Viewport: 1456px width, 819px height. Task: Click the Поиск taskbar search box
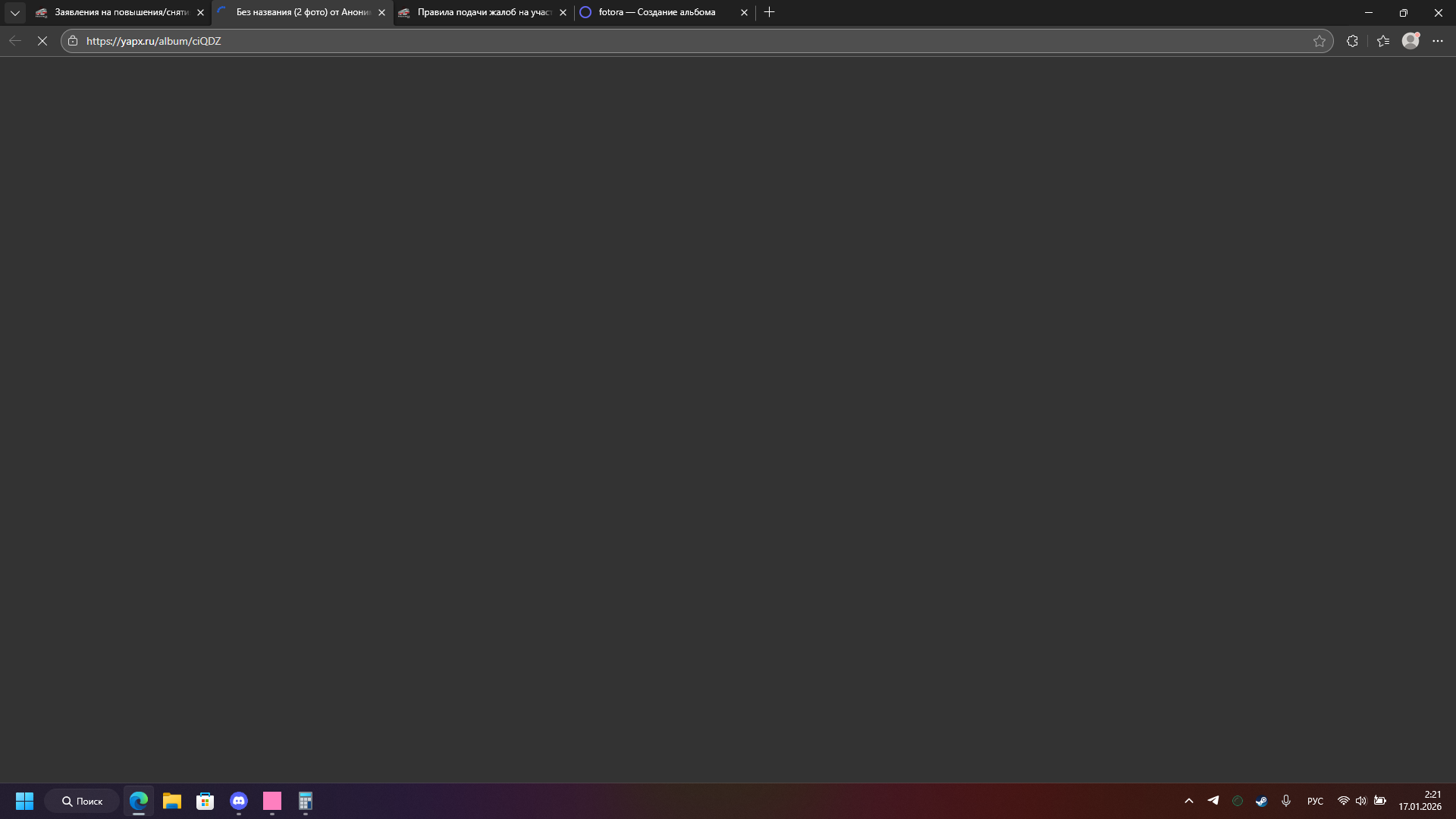click(x=82, y=801)
